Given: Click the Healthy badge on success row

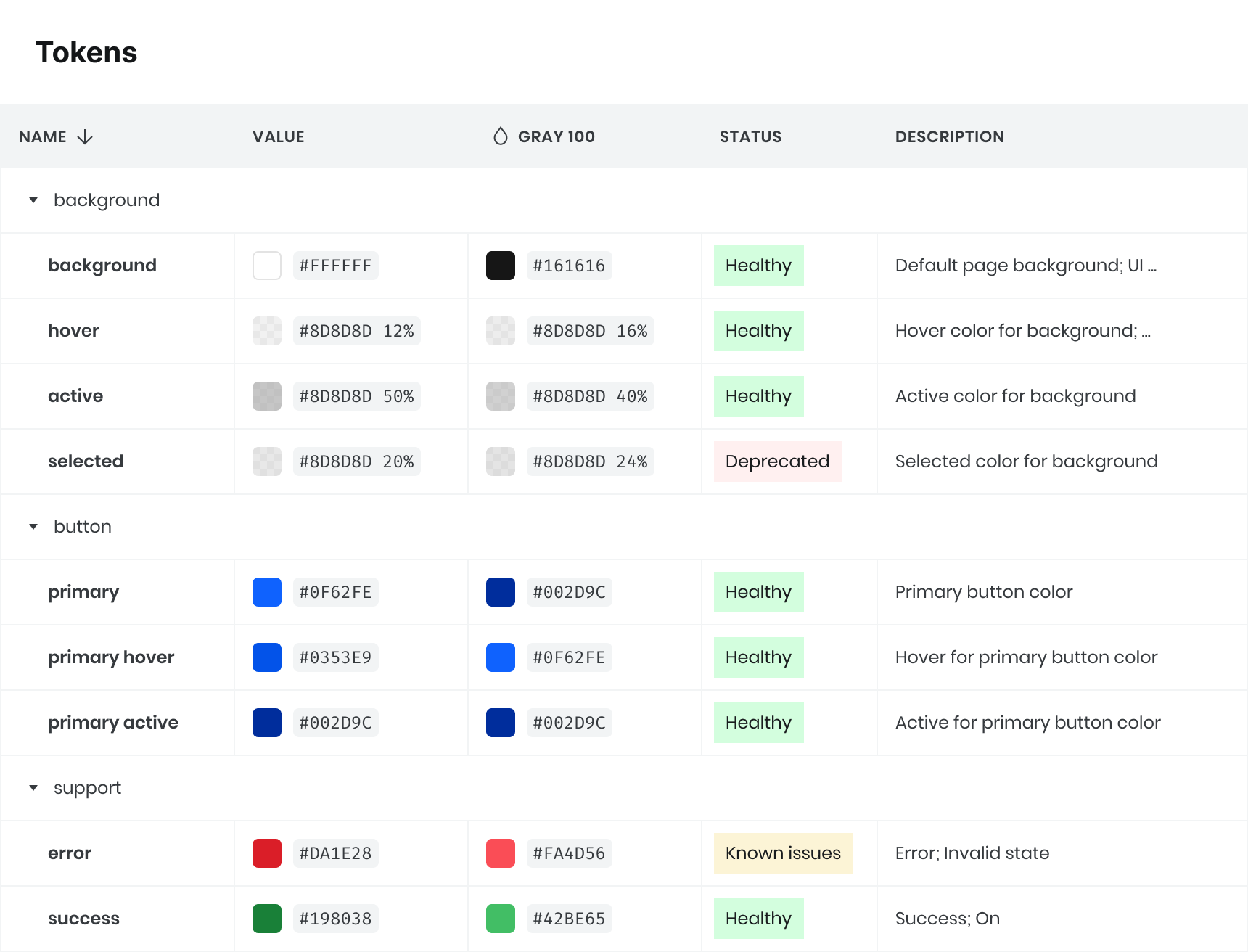Looking at the screenshot, I should click(x=758, y=918).
